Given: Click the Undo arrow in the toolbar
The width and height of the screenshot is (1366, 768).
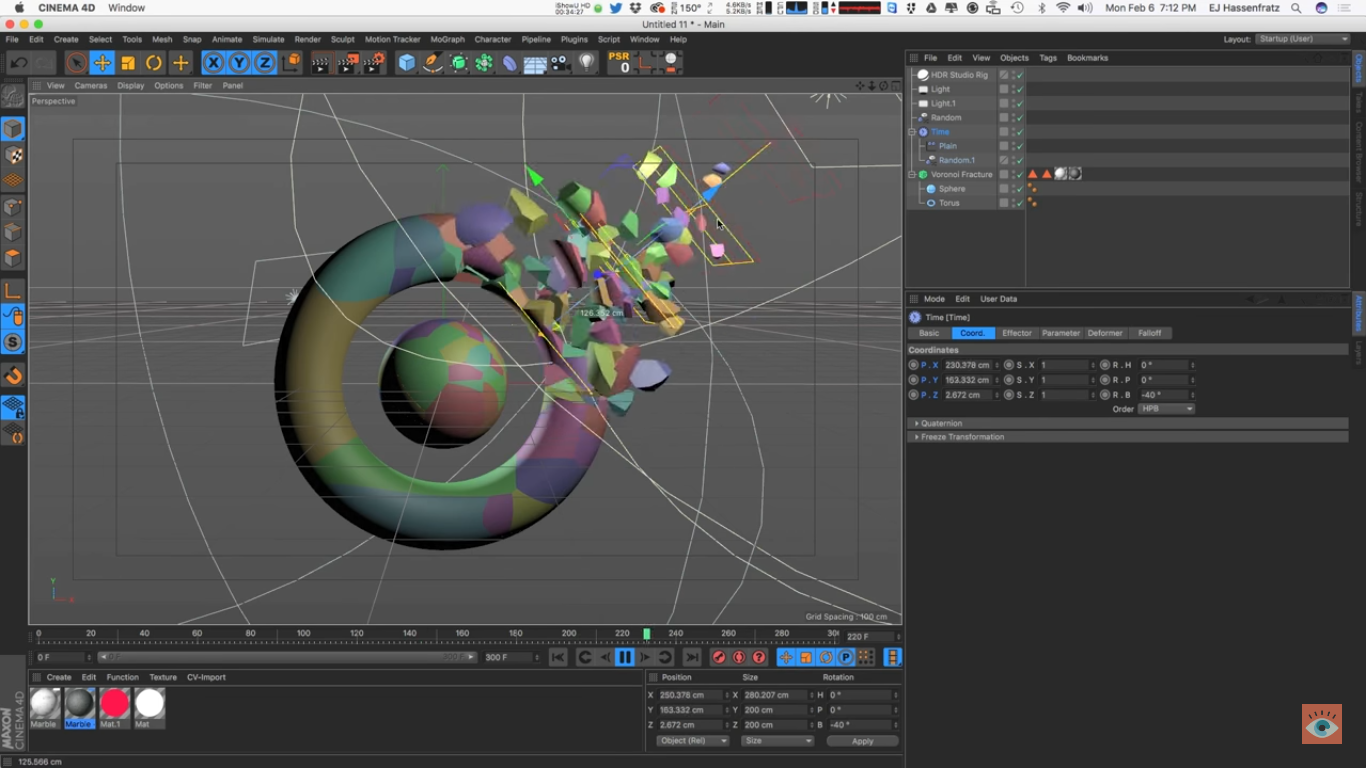Looking at the screenshot, I should coord(18,63).
